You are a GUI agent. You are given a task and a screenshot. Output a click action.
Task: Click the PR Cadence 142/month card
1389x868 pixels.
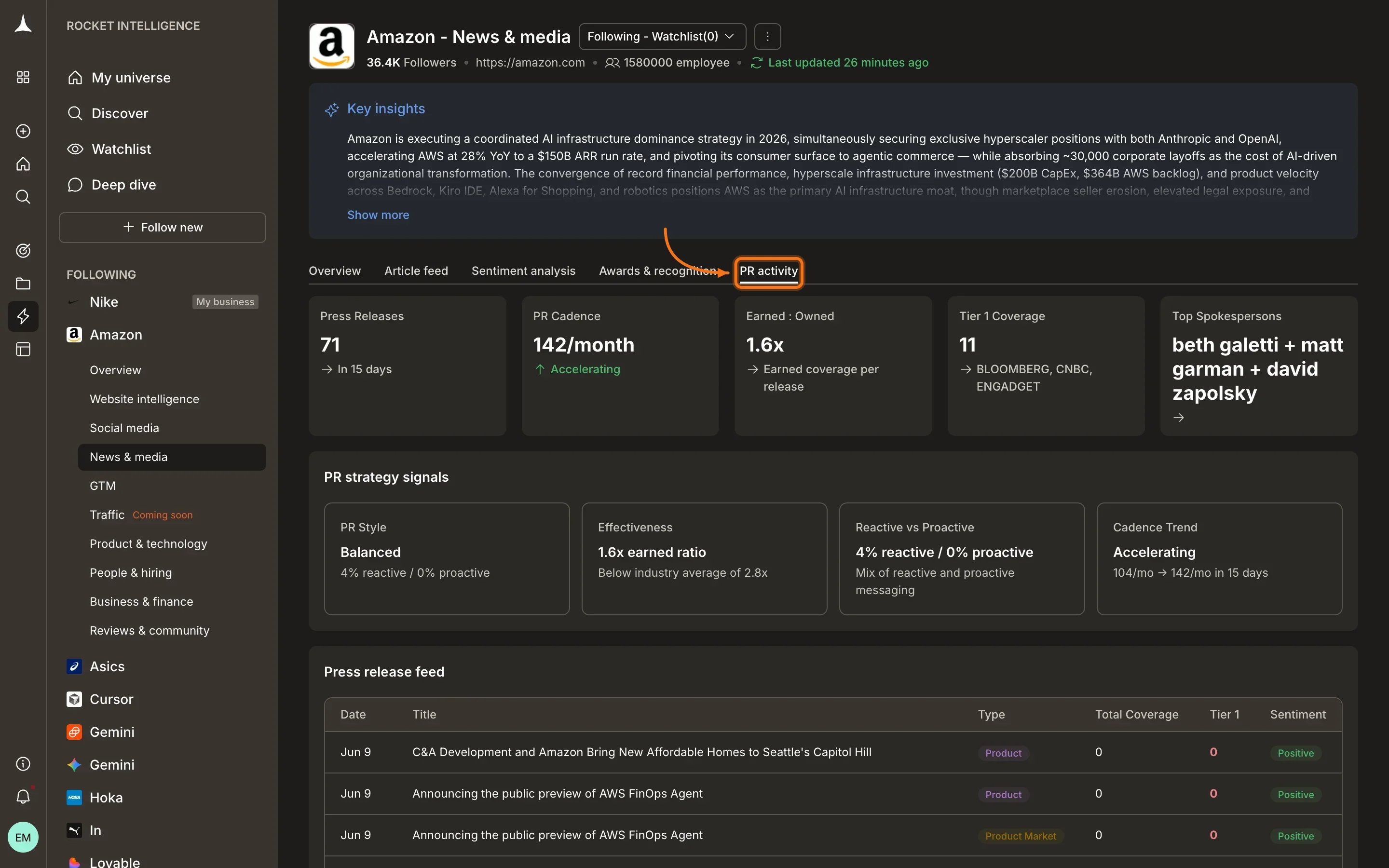pyautogui.click(x=620, y=366)
